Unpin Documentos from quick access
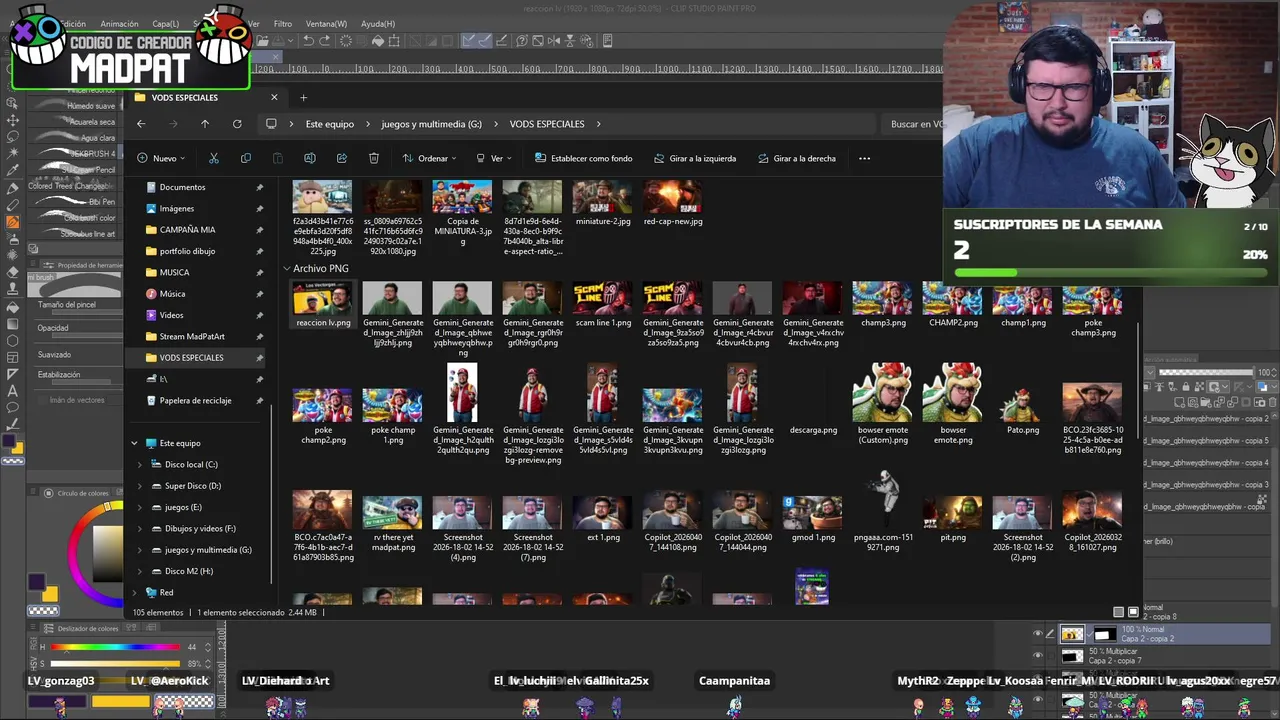 tap(260, 187)
